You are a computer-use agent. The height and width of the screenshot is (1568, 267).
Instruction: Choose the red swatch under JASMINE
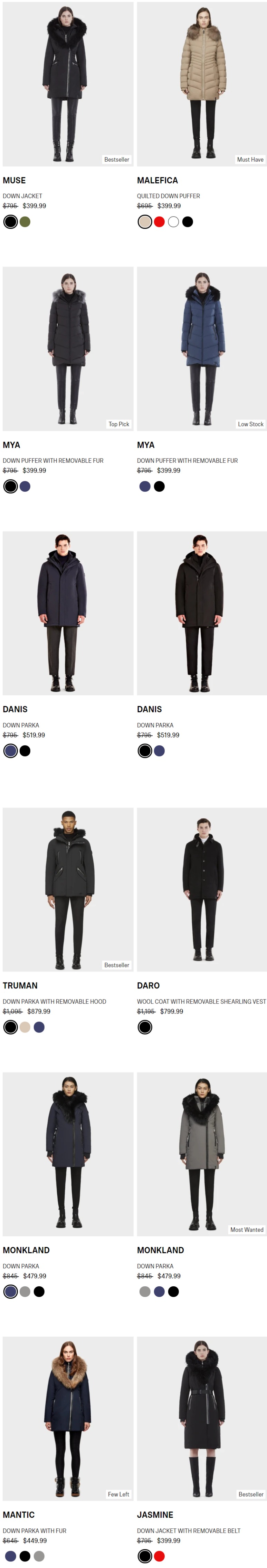(x=159, y=1556)
